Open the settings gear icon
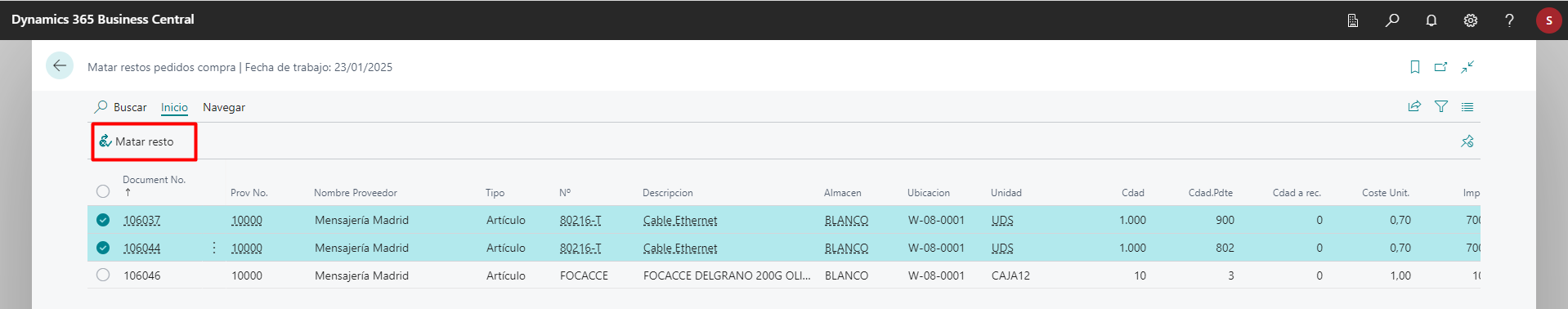This screenshot has height=309, width=1568. [x=1471, y=20]
